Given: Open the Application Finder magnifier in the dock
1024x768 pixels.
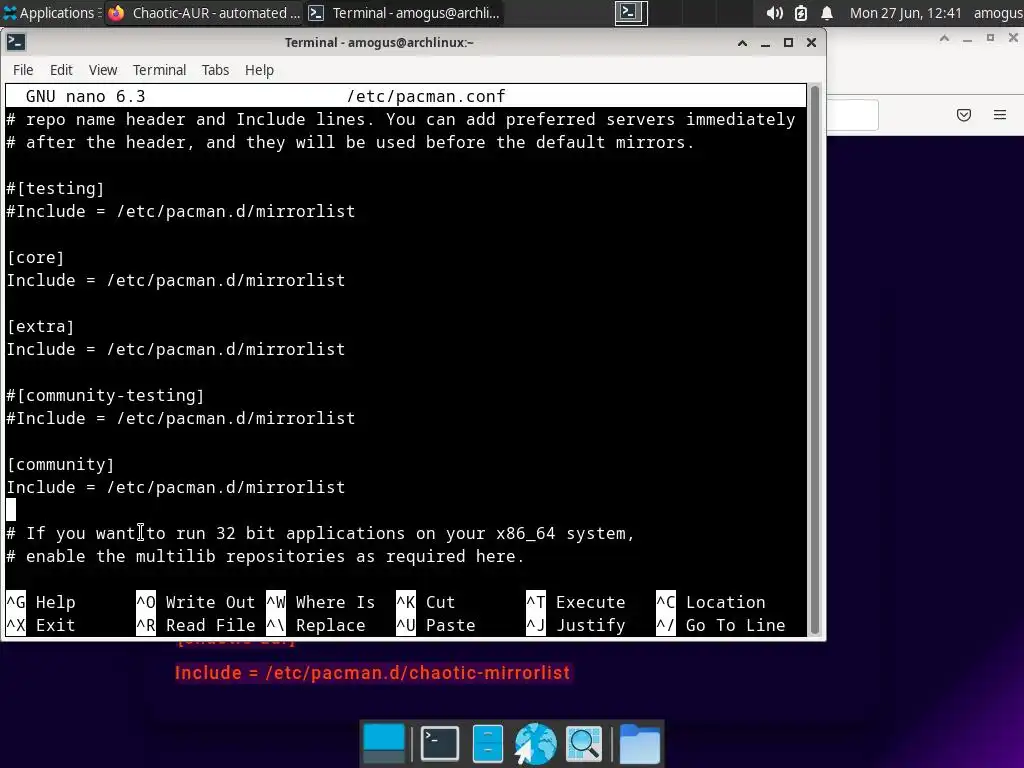Looking at the screenshot, I should pos(584,743).
